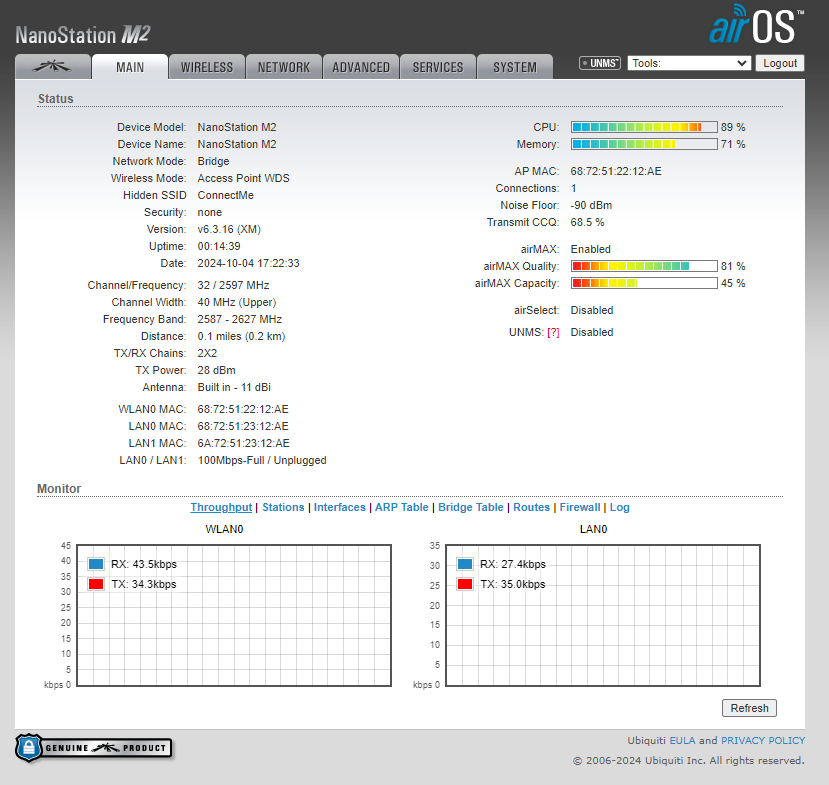829x785 pixels.
Task: Click the LAN0 throughput graph
Action: [x=603, y=615]
